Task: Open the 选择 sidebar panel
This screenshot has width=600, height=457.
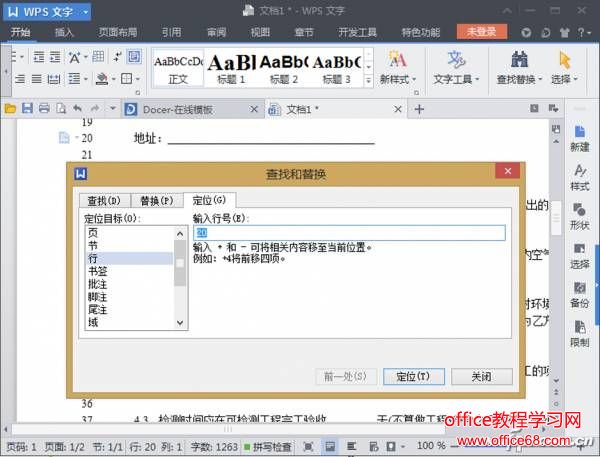Action: click(580, 255)
